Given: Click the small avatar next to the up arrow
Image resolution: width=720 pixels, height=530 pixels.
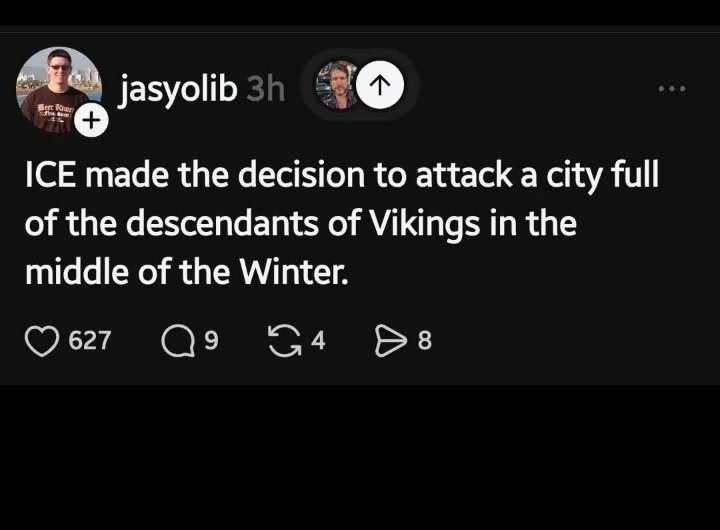Looking at the screenshot, I should 338,85.
